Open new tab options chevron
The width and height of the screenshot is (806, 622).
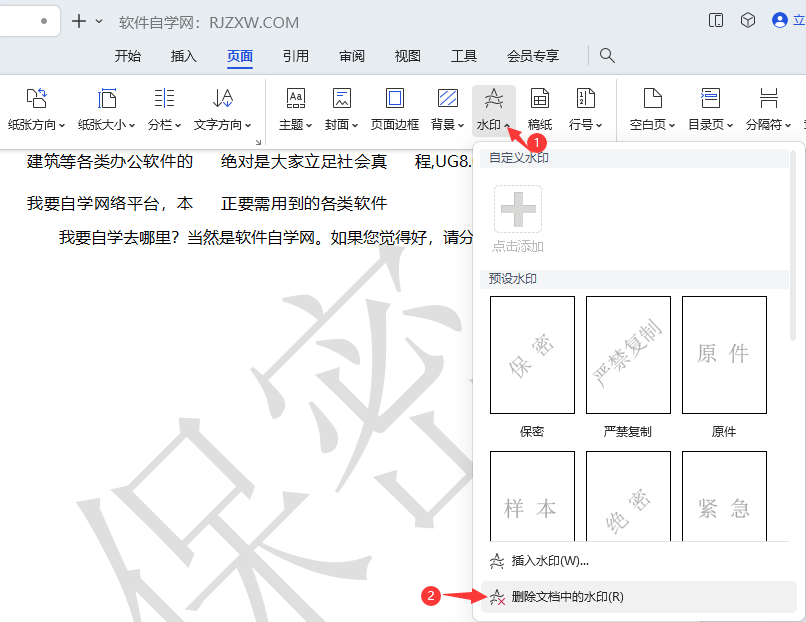tap(99, 21)
